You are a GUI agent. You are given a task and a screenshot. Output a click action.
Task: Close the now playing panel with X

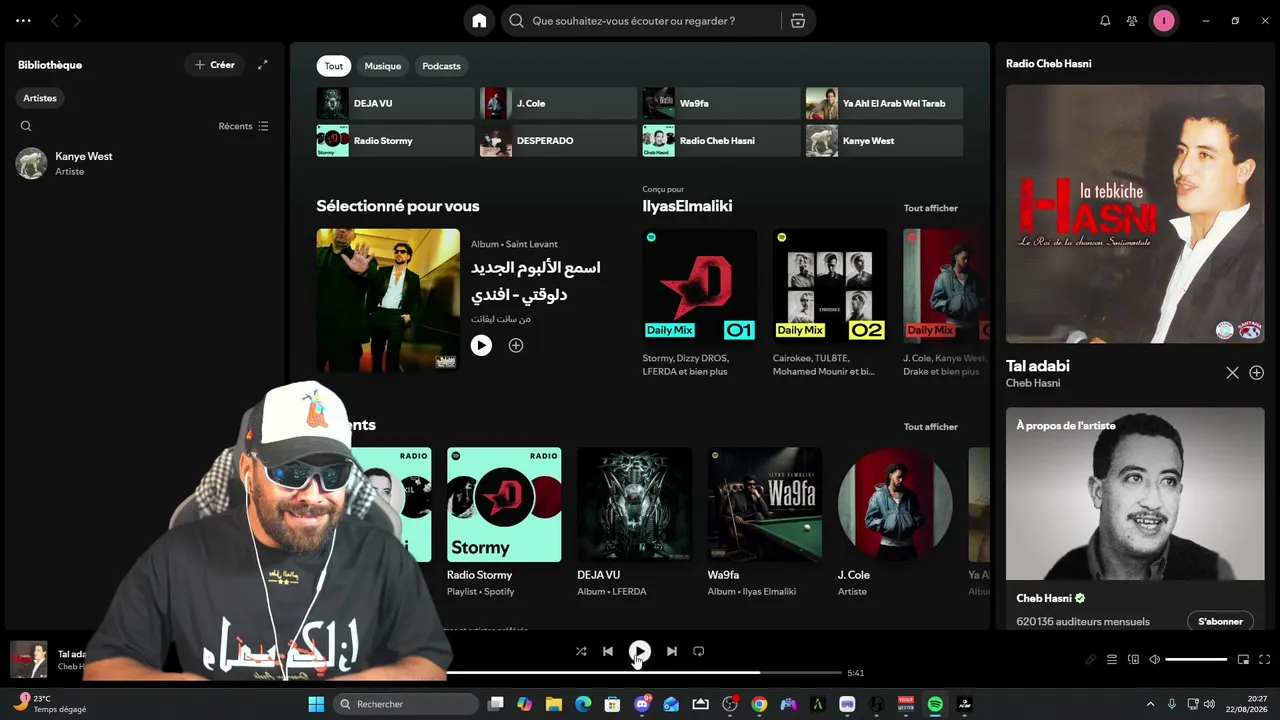(1232, 373)
